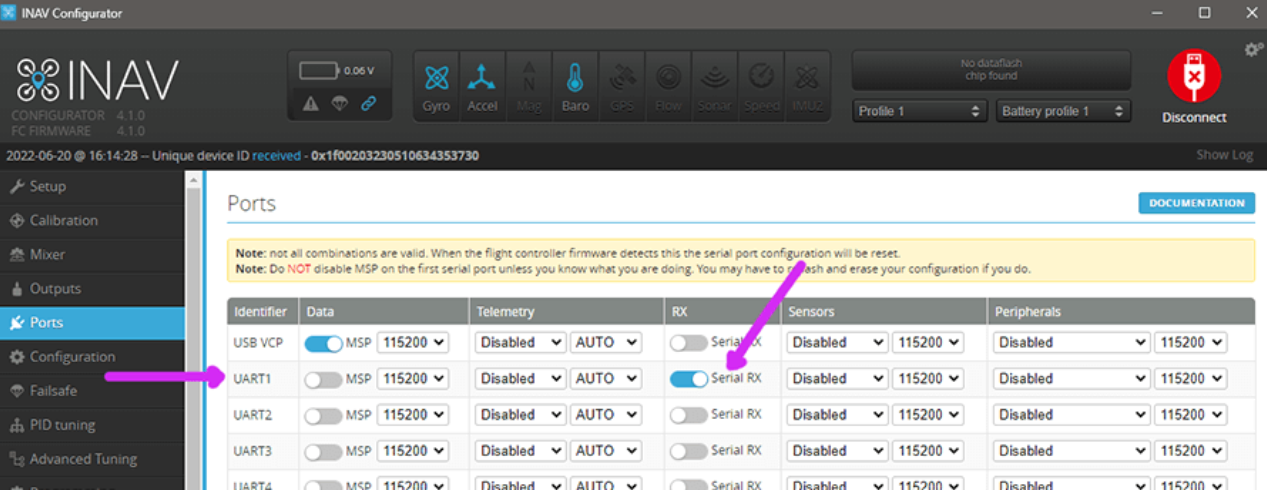
Task: Open UART3 Telemetry Disabled dropdown
Action: [x=520, y=450]
